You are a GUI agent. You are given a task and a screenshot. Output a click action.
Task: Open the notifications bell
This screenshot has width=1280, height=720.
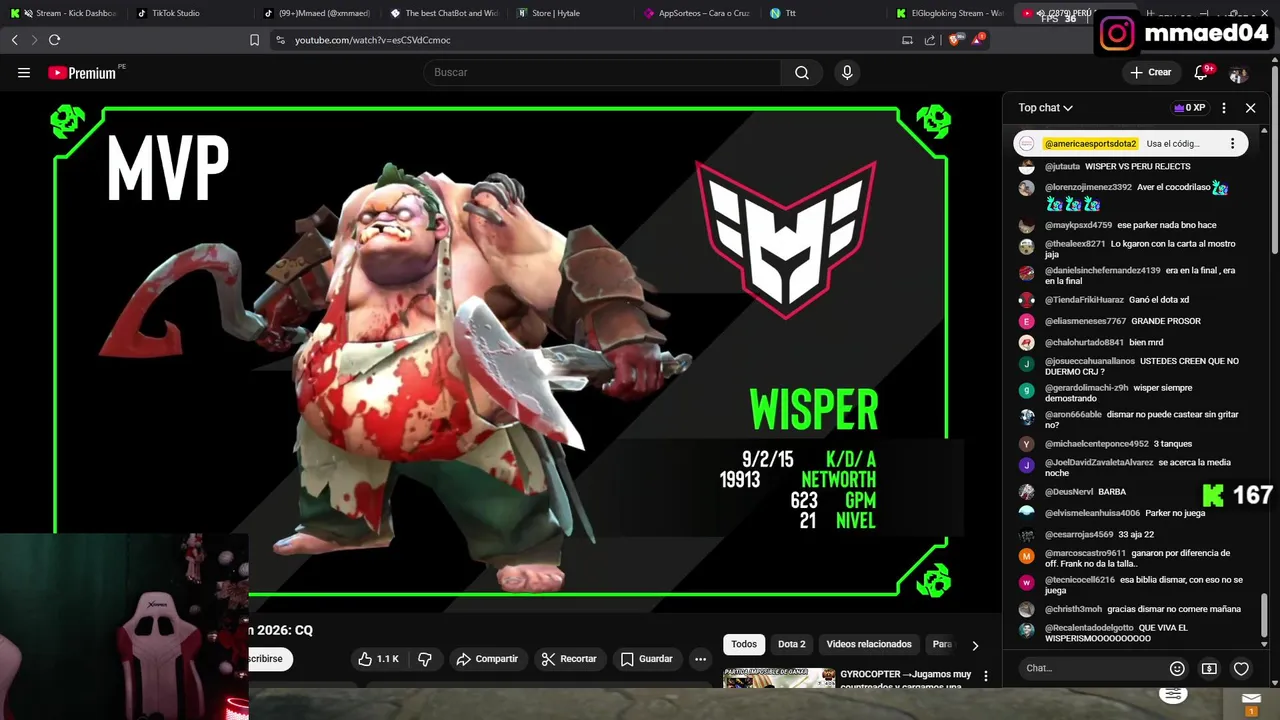point(1202,72)
